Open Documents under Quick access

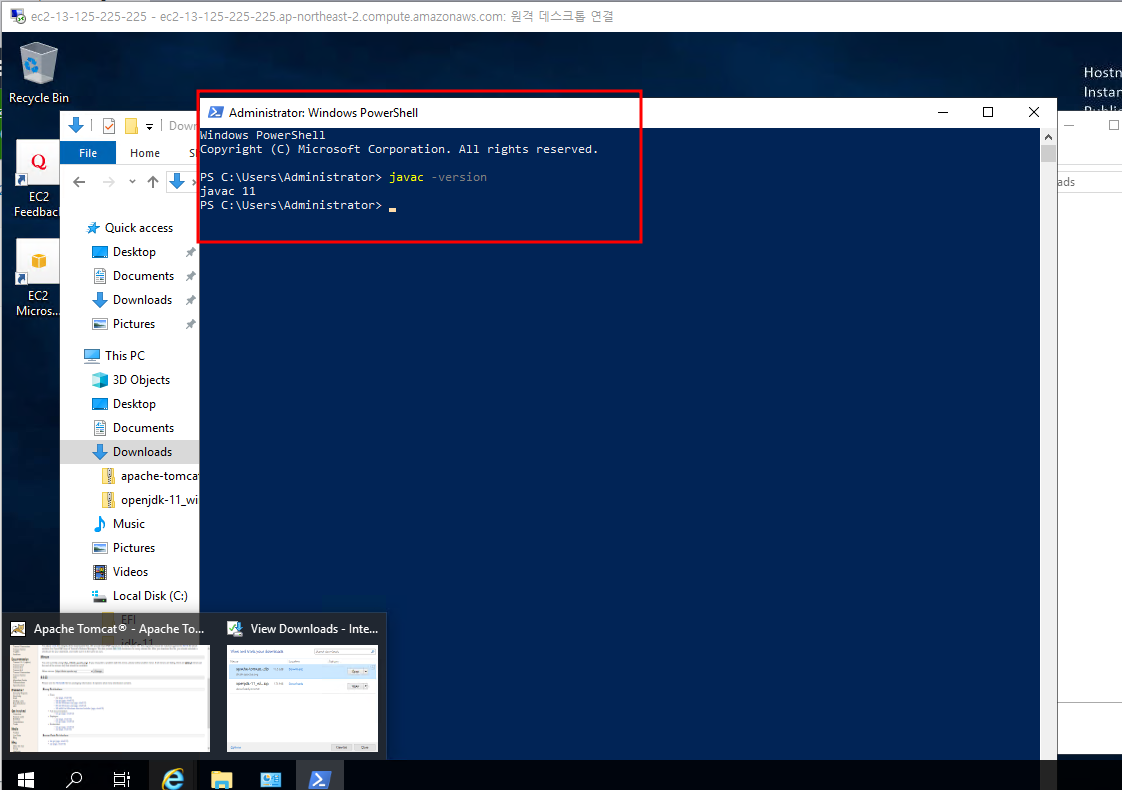coord(133,275)
